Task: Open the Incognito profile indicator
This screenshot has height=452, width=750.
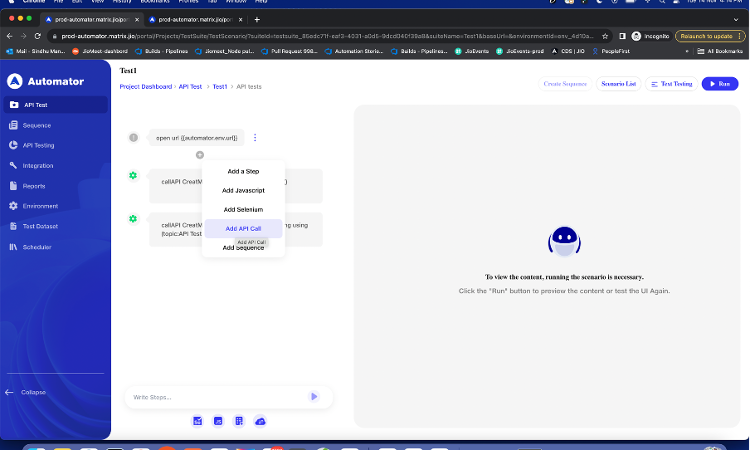Action: click(651, 36)
